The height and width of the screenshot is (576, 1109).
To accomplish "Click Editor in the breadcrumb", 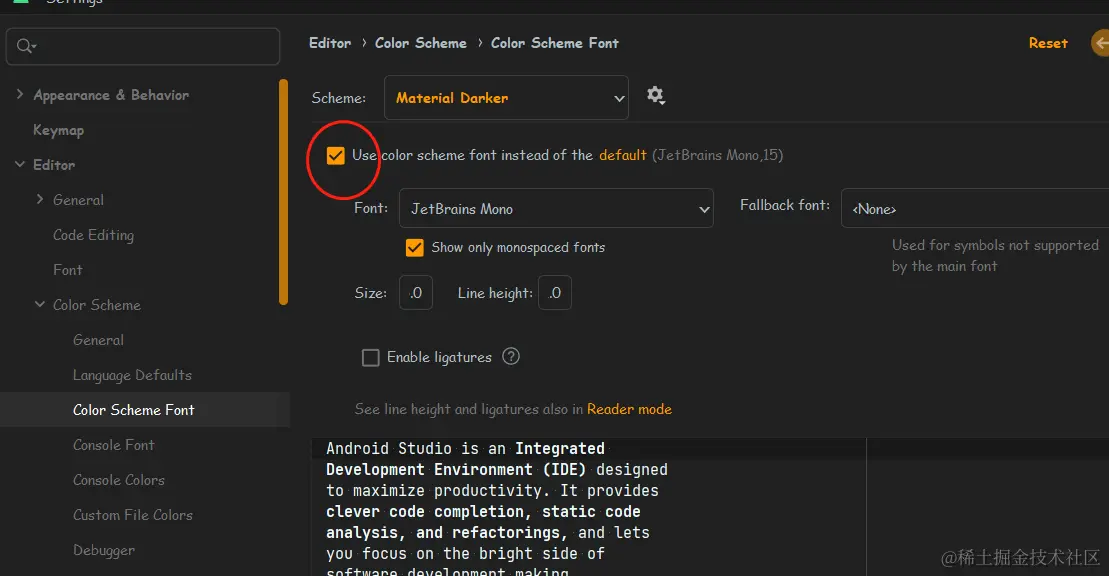I will click(330, 43).
